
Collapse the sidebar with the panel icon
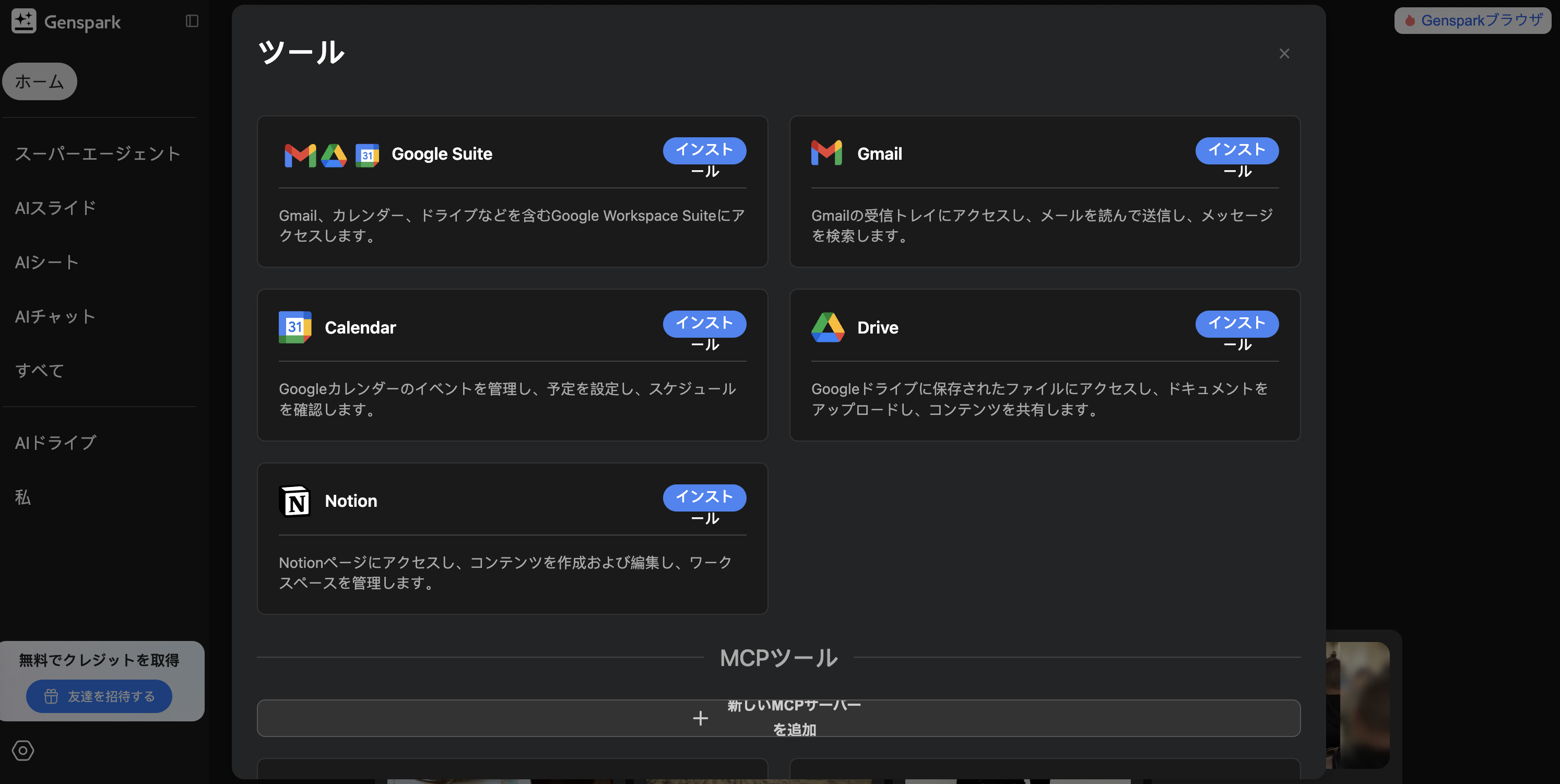pyautogui.click(x=192, y=21)
